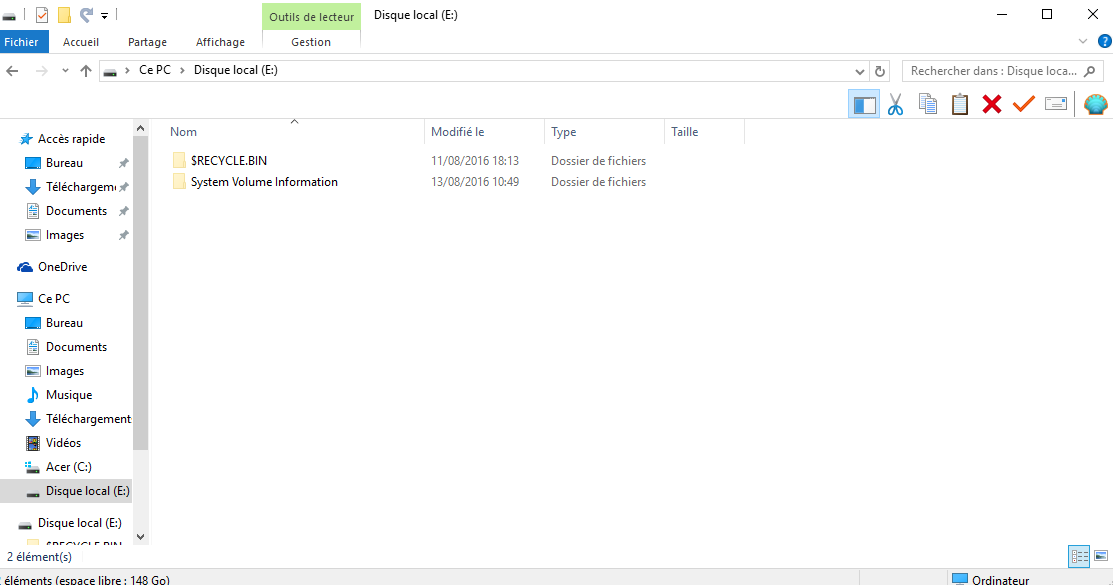Click the scissors Cut icon
Screen dimensions: 1113x585
[896, 104]
